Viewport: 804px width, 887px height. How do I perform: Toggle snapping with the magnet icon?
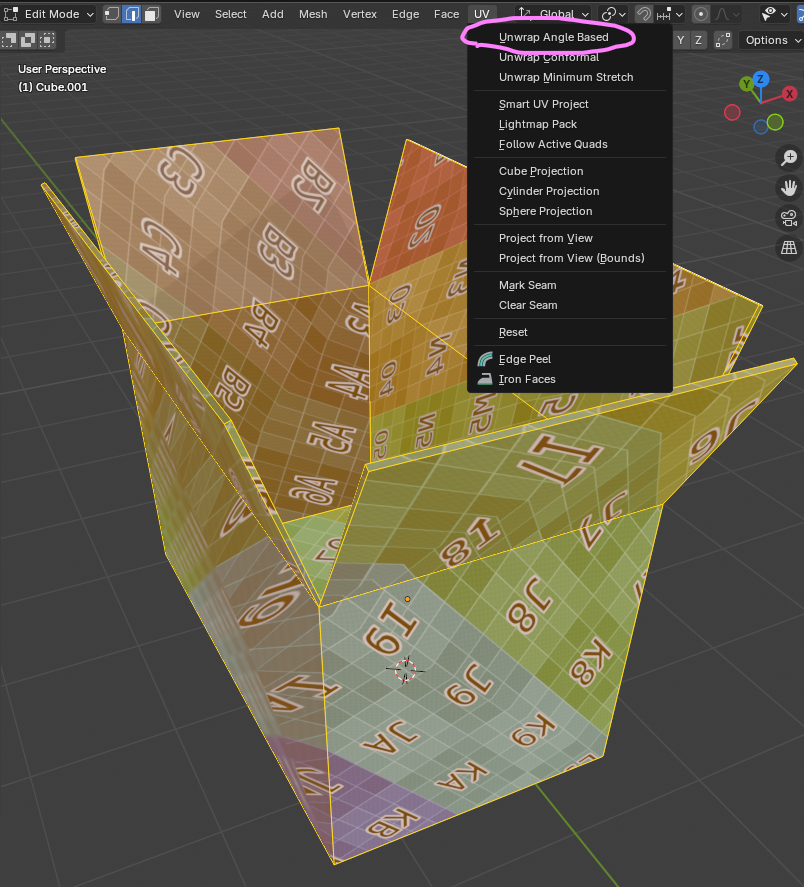point(645,14)
